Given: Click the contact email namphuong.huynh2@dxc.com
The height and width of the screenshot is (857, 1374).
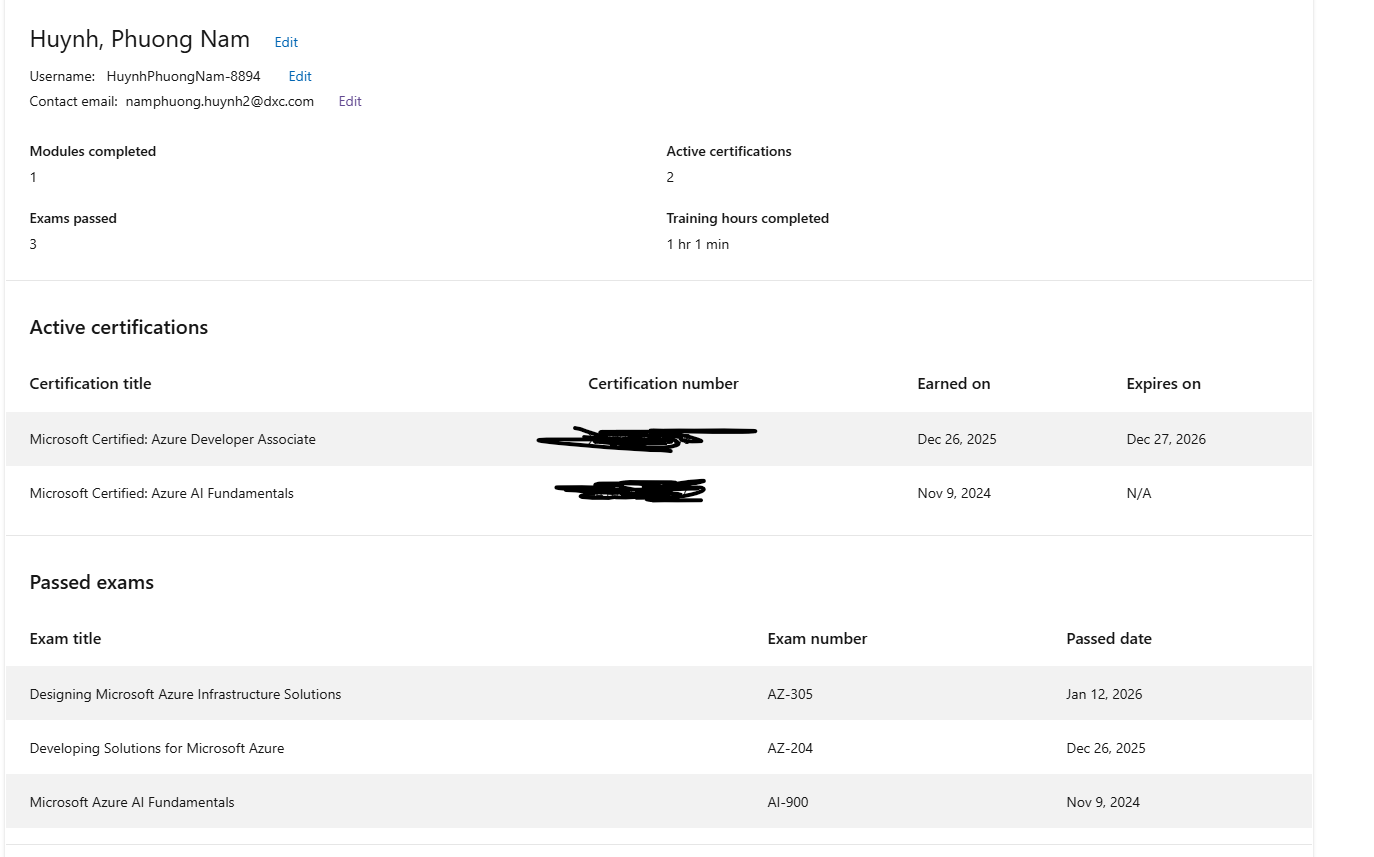Looking at the screenshot, I should click(x=220, y=101).
